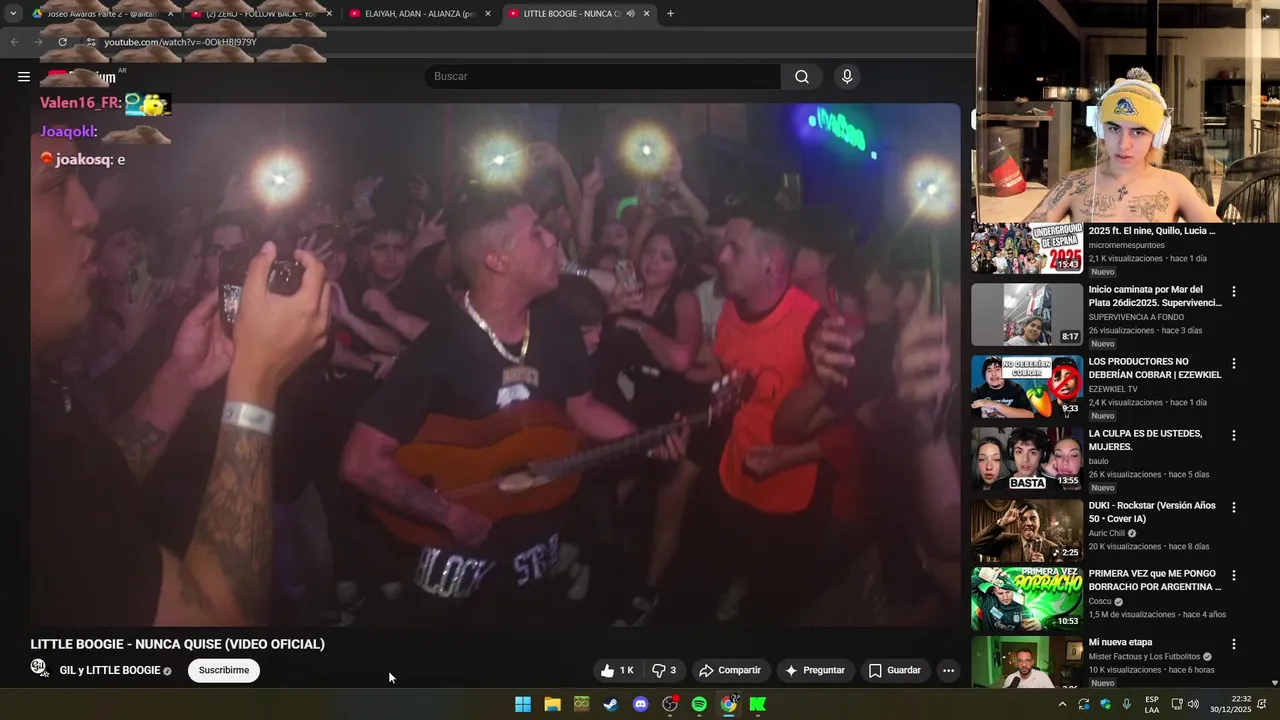Start voice search with the microphone icon
Viewport: 1280px width, 720px height.
[x=847, y=76]
